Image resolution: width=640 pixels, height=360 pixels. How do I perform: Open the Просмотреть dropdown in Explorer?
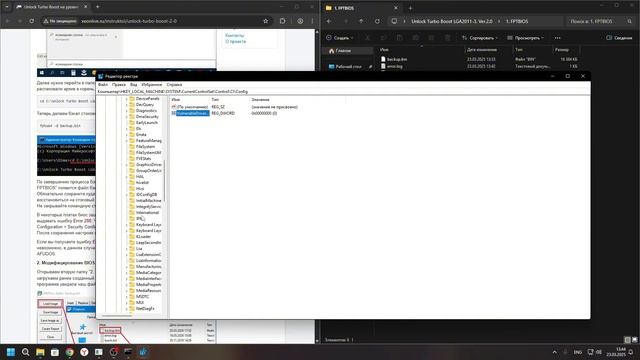(526, 38)
